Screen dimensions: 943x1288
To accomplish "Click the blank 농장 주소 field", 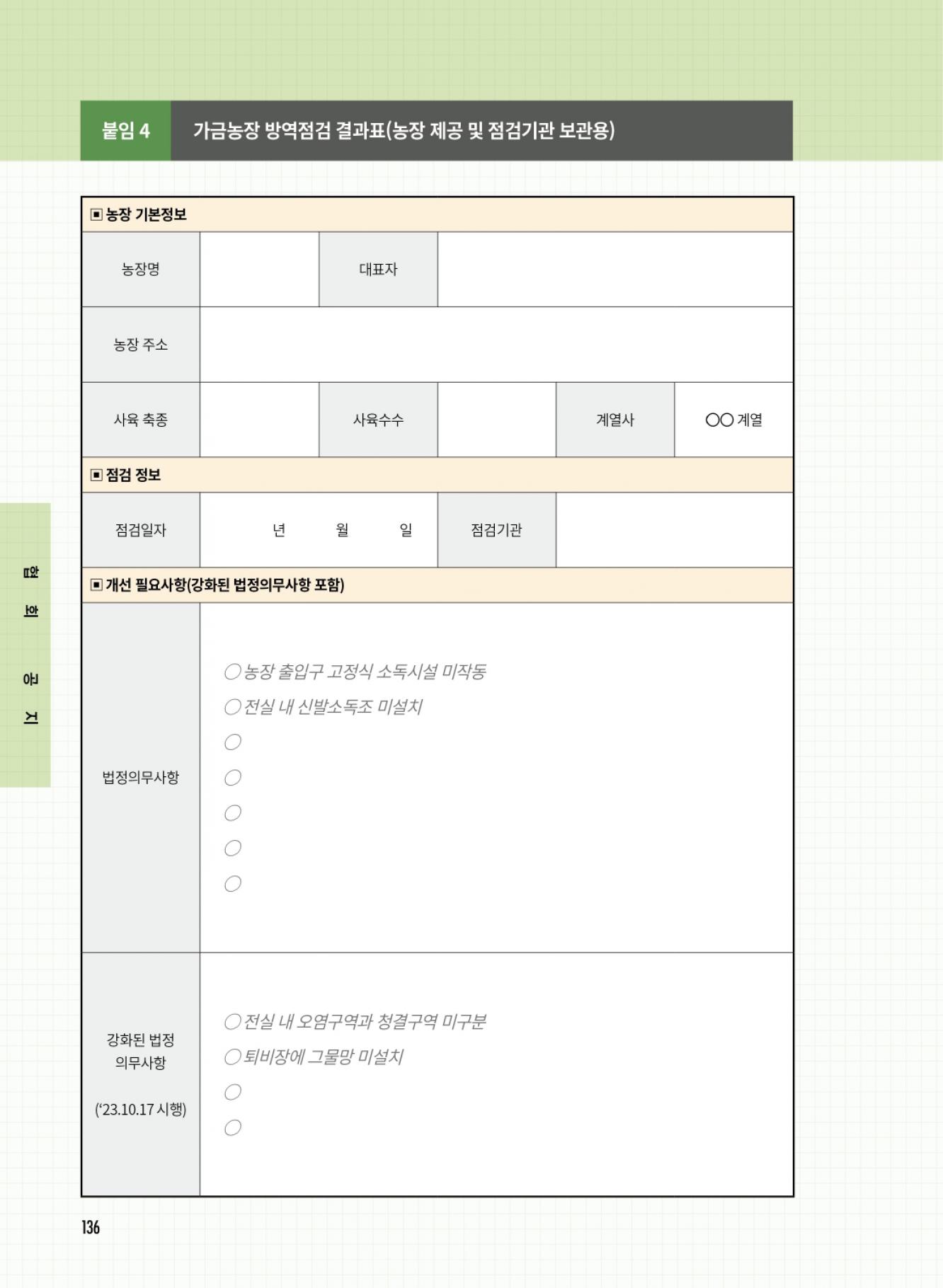I will point(496,345).
